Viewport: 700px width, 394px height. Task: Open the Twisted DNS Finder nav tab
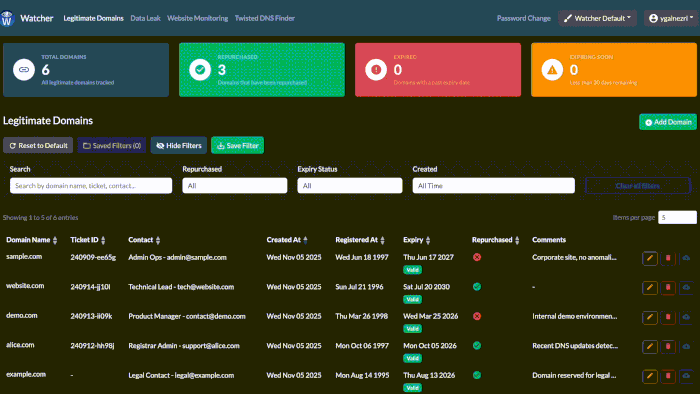coord(265,18)
